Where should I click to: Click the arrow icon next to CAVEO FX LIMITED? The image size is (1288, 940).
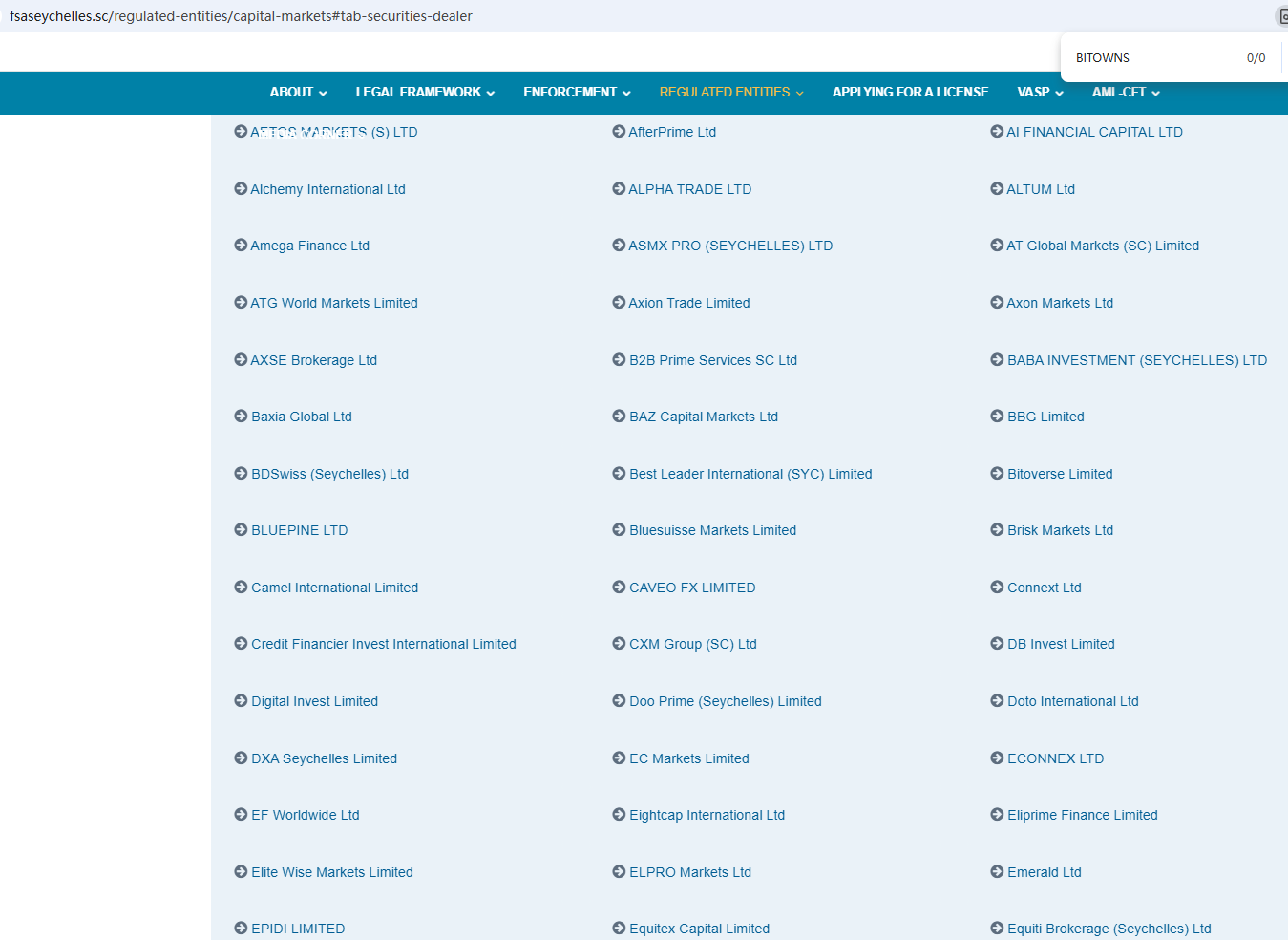click(619, 587)
